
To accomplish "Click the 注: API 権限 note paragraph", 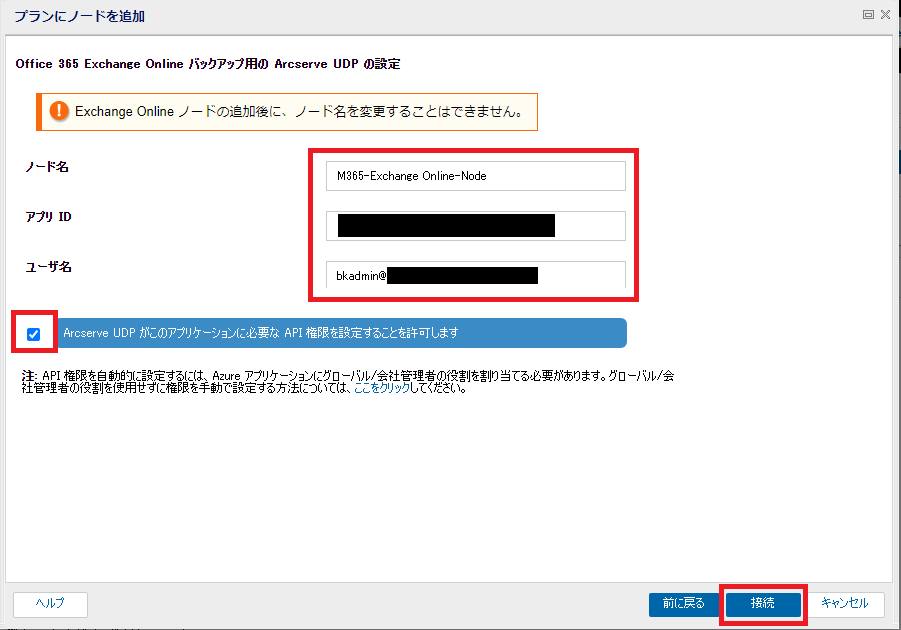I will [x=348, y=382].
